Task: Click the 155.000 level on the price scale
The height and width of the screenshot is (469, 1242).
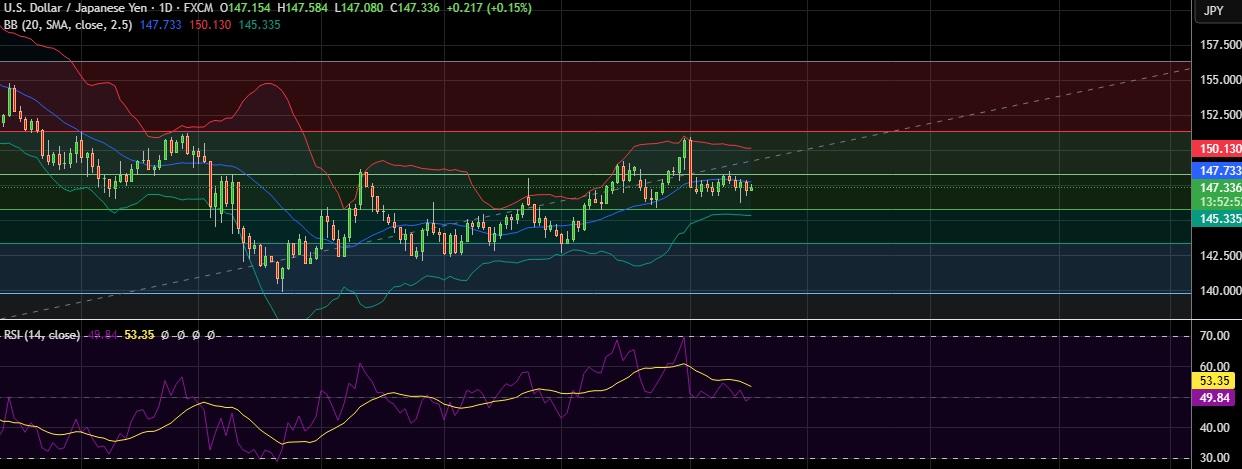Action: pos(1218,80)
